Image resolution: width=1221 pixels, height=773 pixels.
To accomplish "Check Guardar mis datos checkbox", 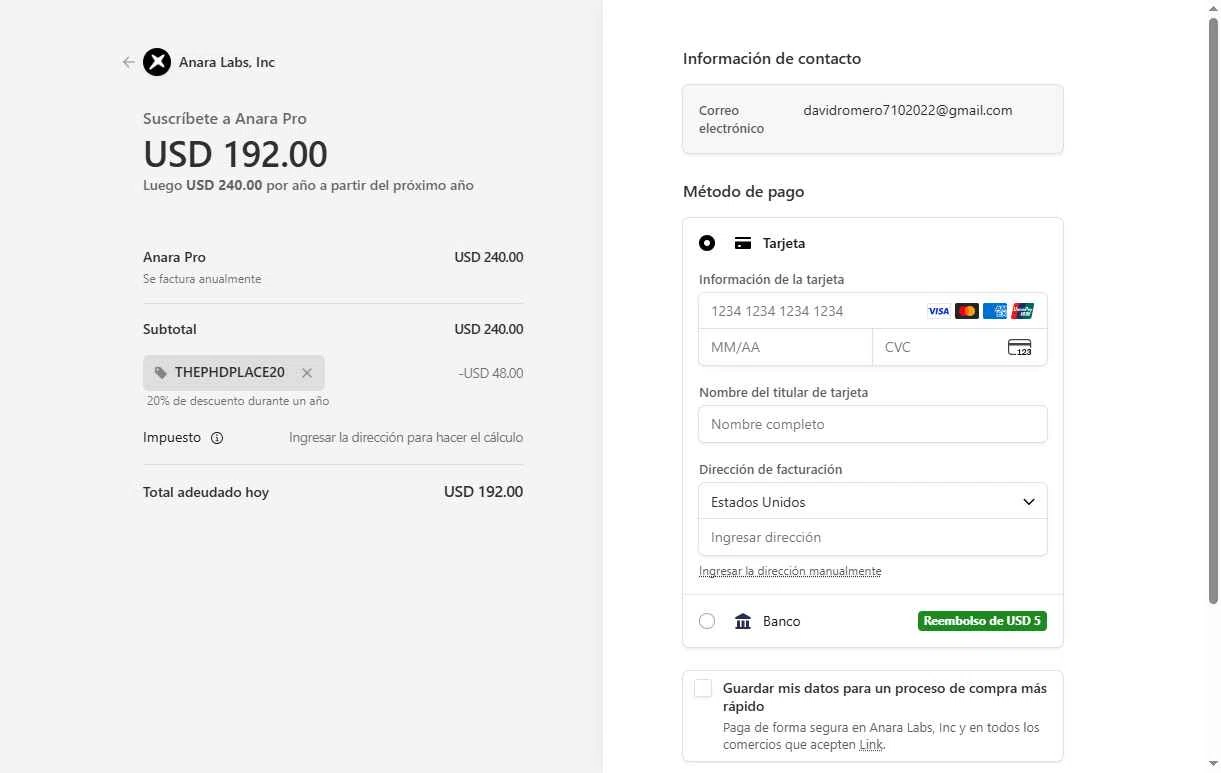I will click(703, 688).
